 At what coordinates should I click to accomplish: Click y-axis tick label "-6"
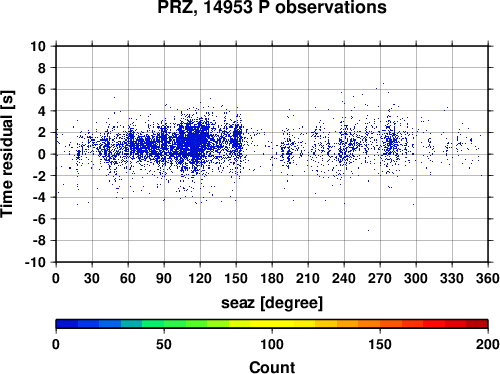coord(39,219)
